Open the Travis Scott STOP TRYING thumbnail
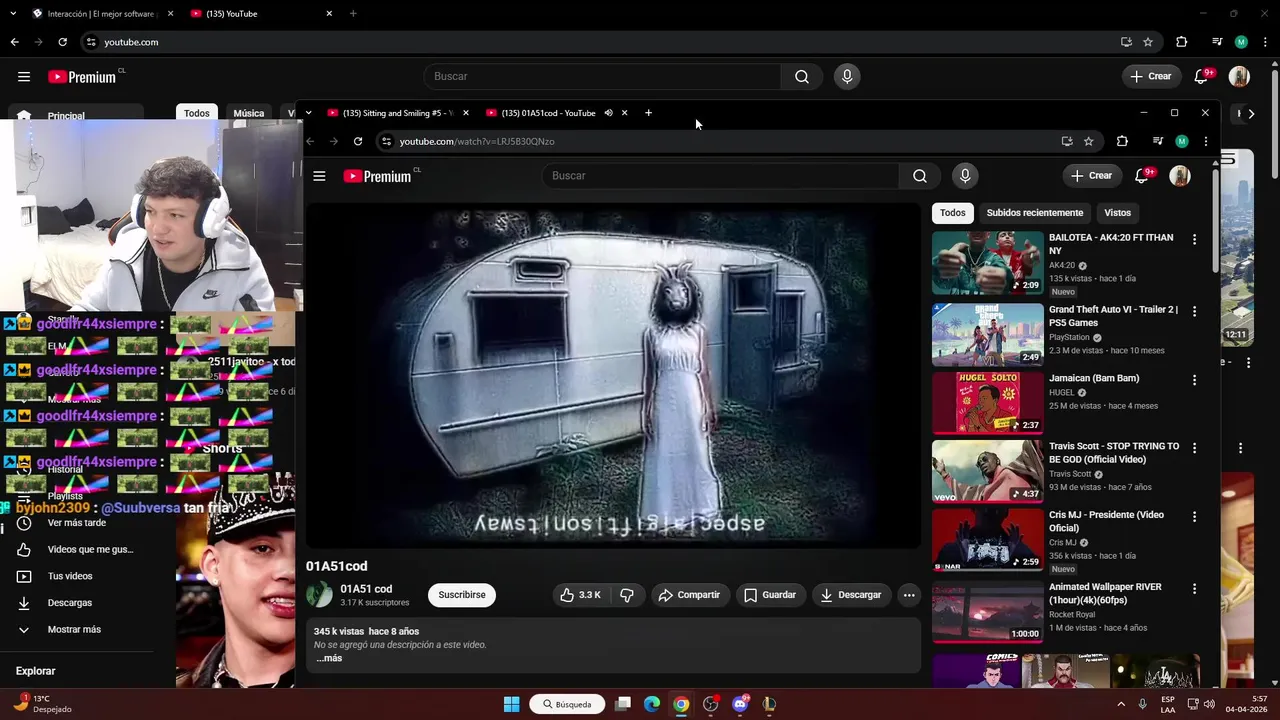Image resolution: width=1280 pixels, height=720 pixels. pyautogui.click(x=987, y=471)
